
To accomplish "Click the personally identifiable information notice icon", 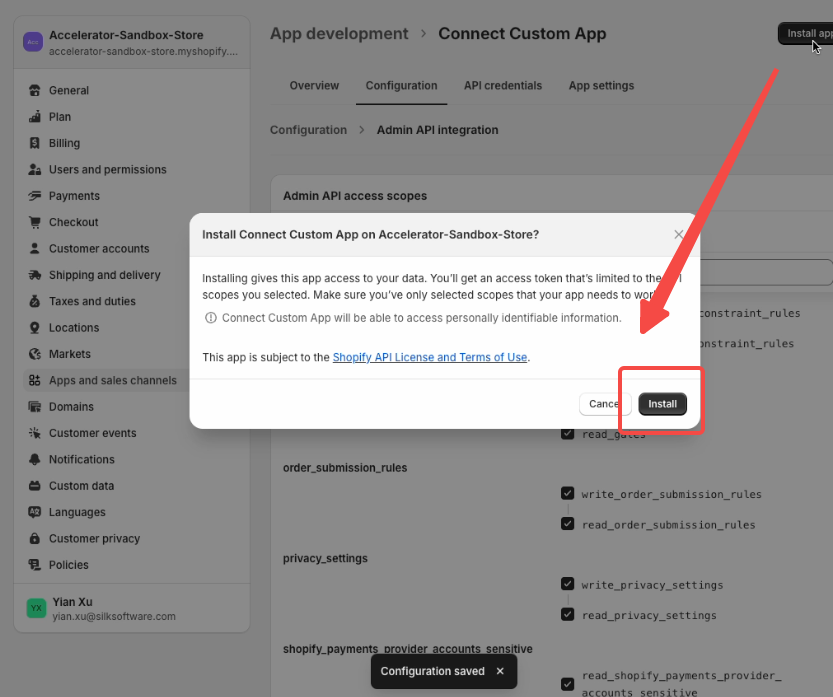I will coord(211,318).
